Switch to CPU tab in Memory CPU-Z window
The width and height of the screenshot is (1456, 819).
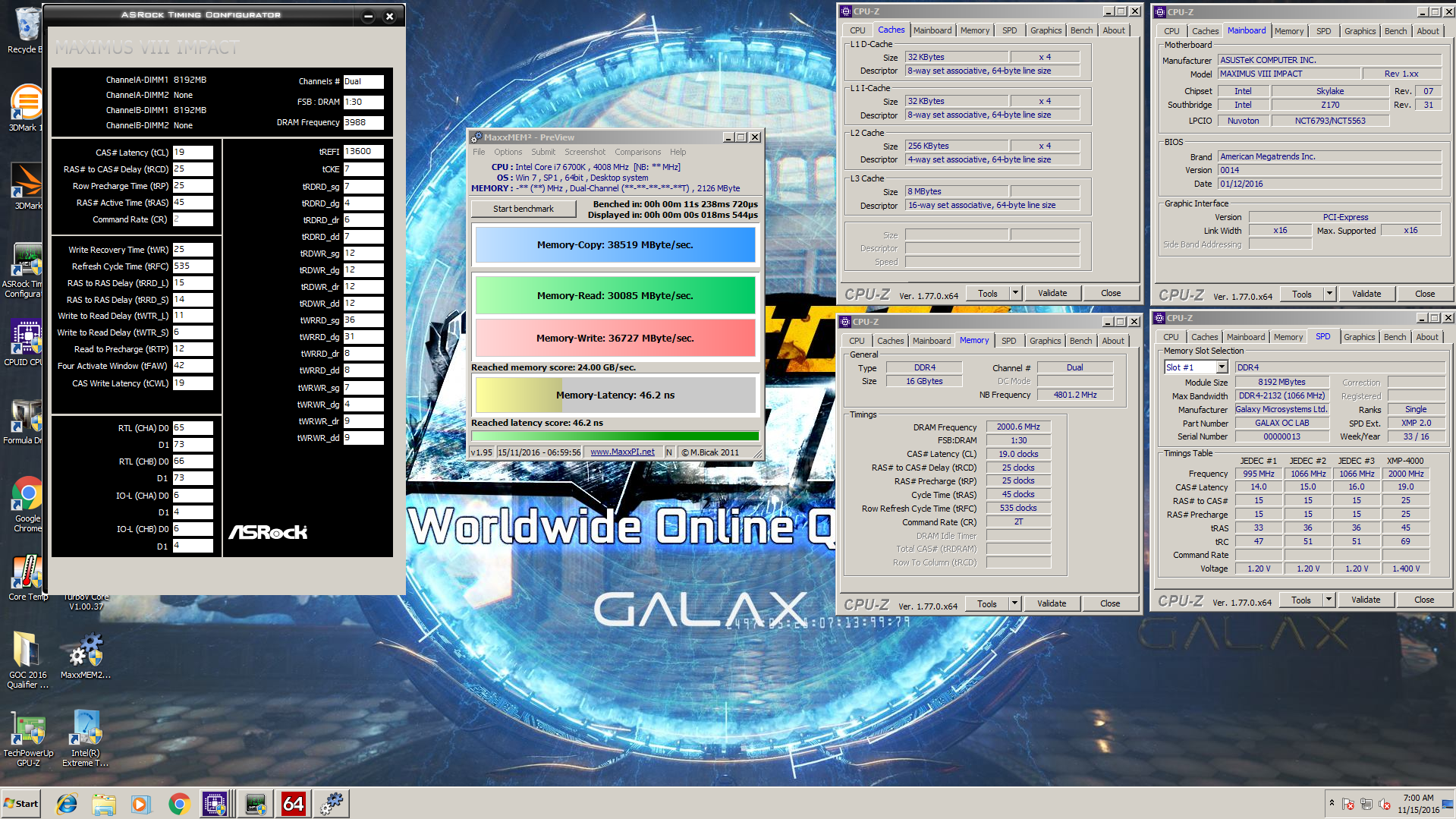click(857, 341)
